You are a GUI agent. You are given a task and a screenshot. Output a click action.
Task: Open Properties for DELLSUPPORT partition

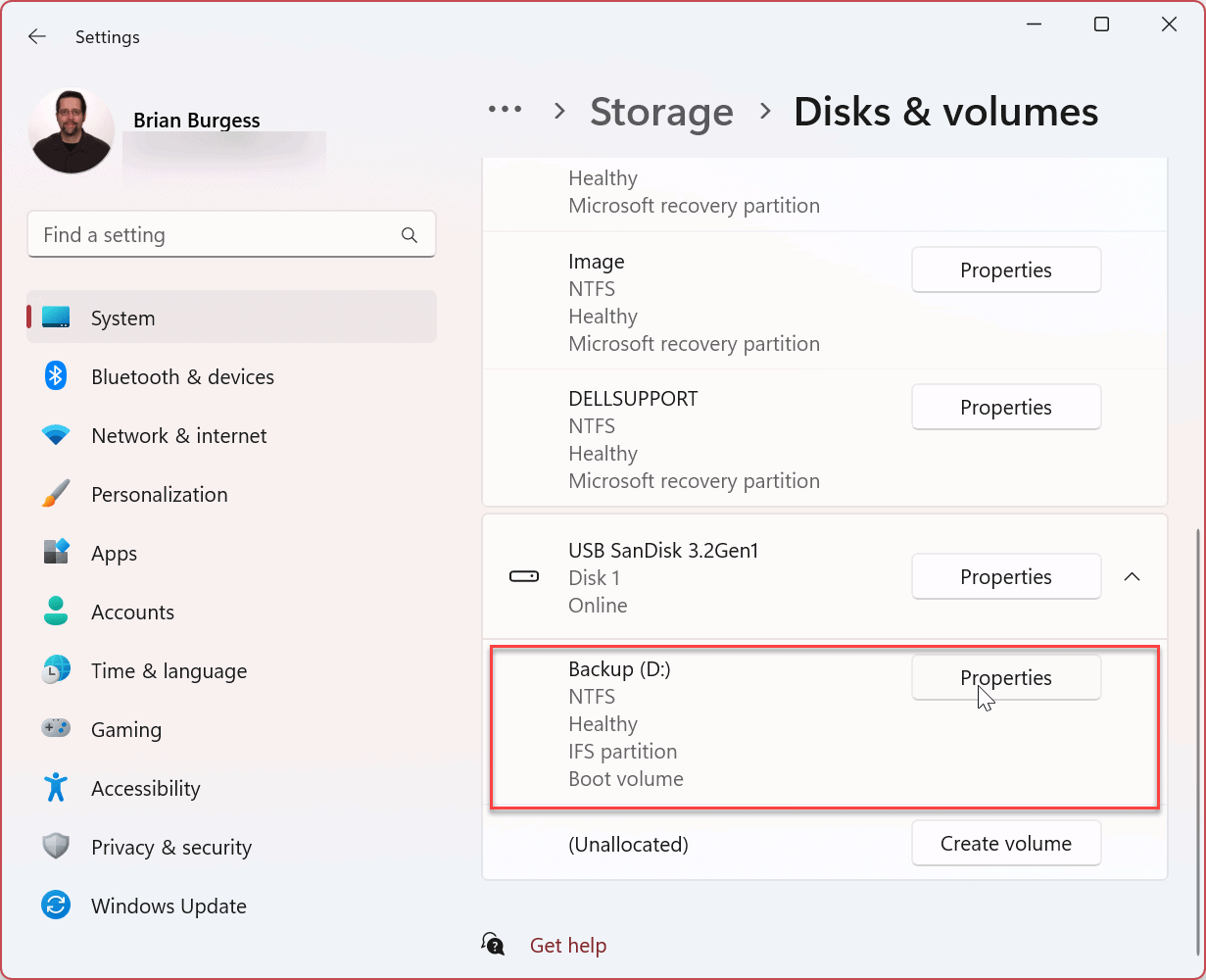[x=1006, y=408]
